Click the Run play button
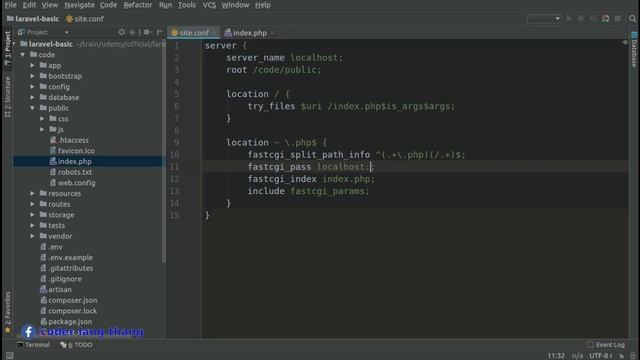 (x=569, y=19)
